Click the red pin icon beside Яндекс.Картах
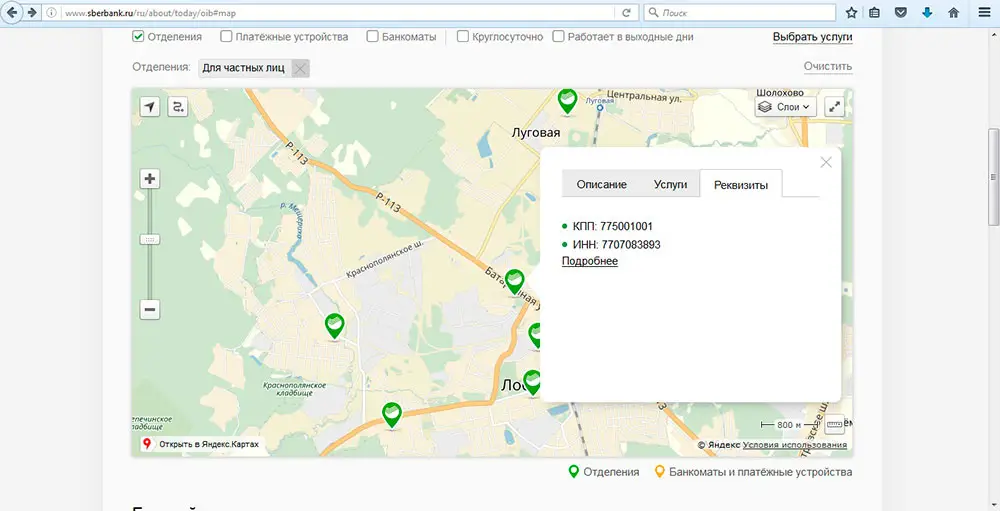The image size is (1000, 511). 147,444
